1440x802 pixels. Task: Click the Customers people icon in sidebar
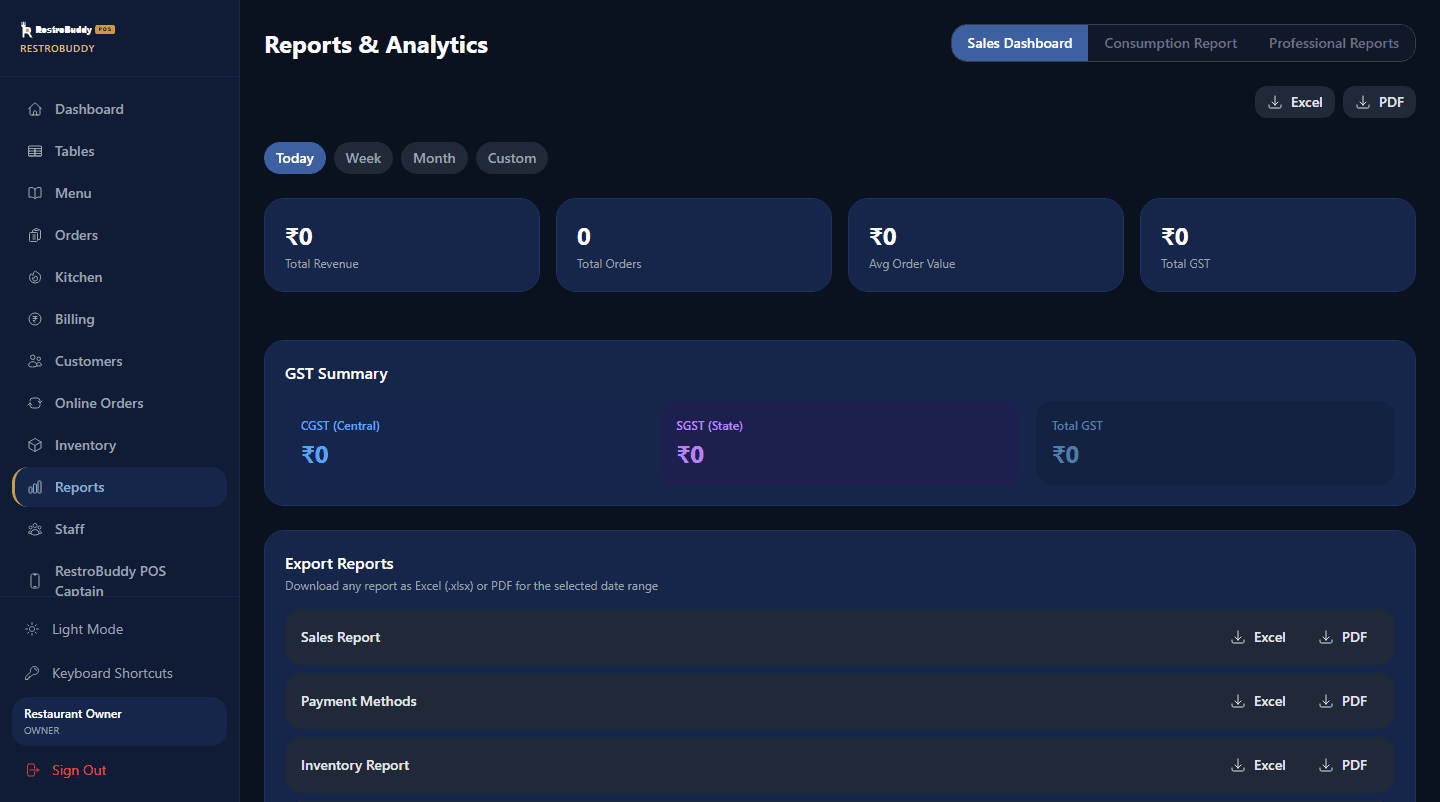[x=35, y=361]
